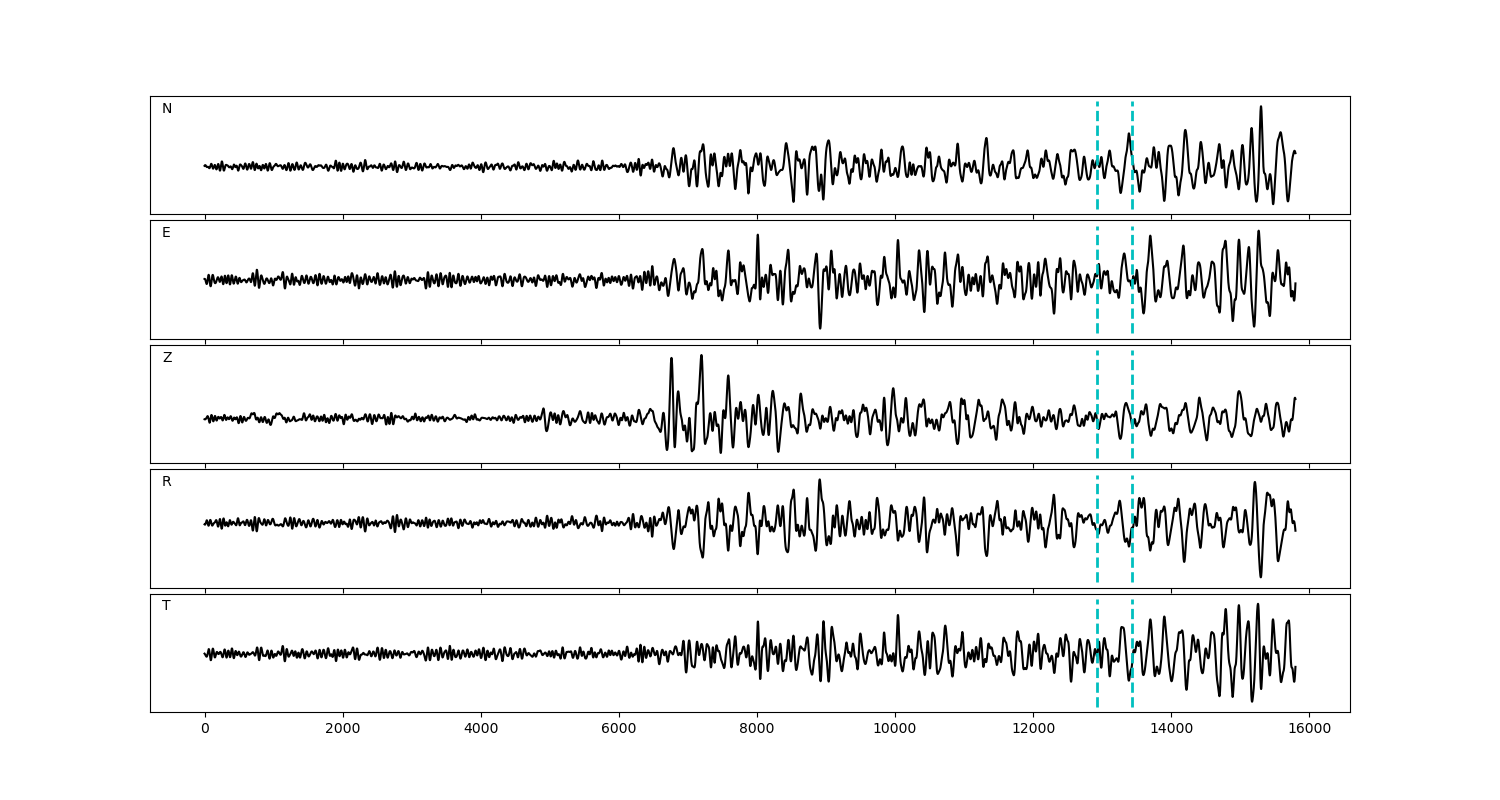The image size is (1500, 800).
Task: Select the 16000 x-axis tick label
Action: point(1309,729)
